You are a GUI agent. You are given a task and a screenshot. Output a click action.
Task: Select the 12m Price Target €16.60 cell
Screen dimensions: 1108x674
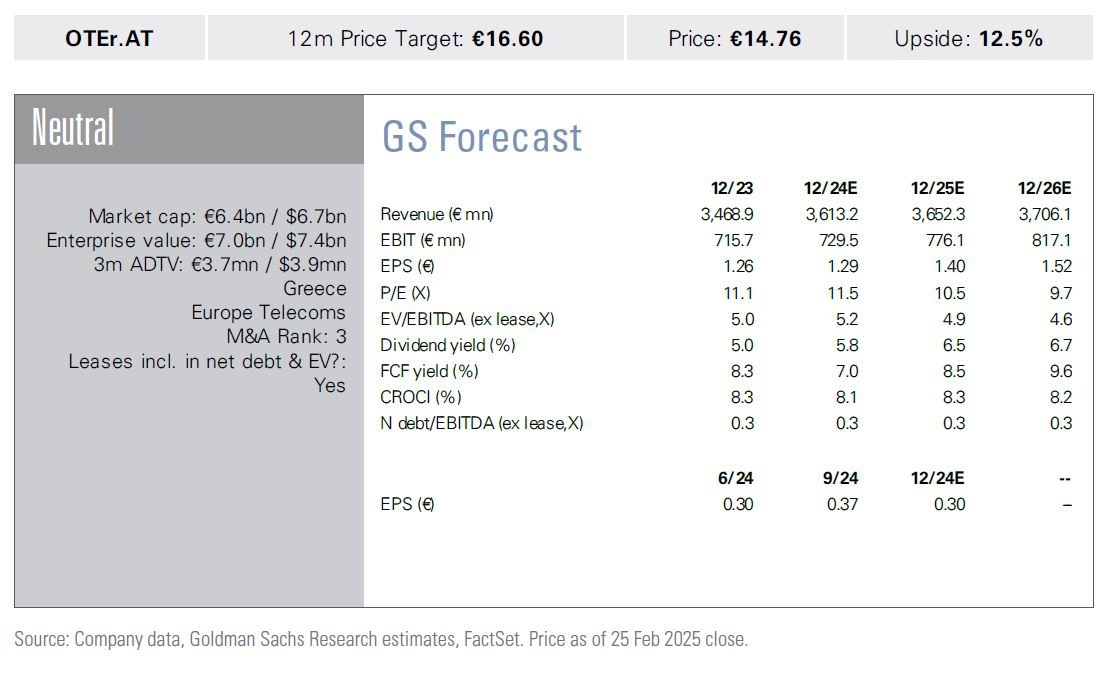[x=415, y=39]
